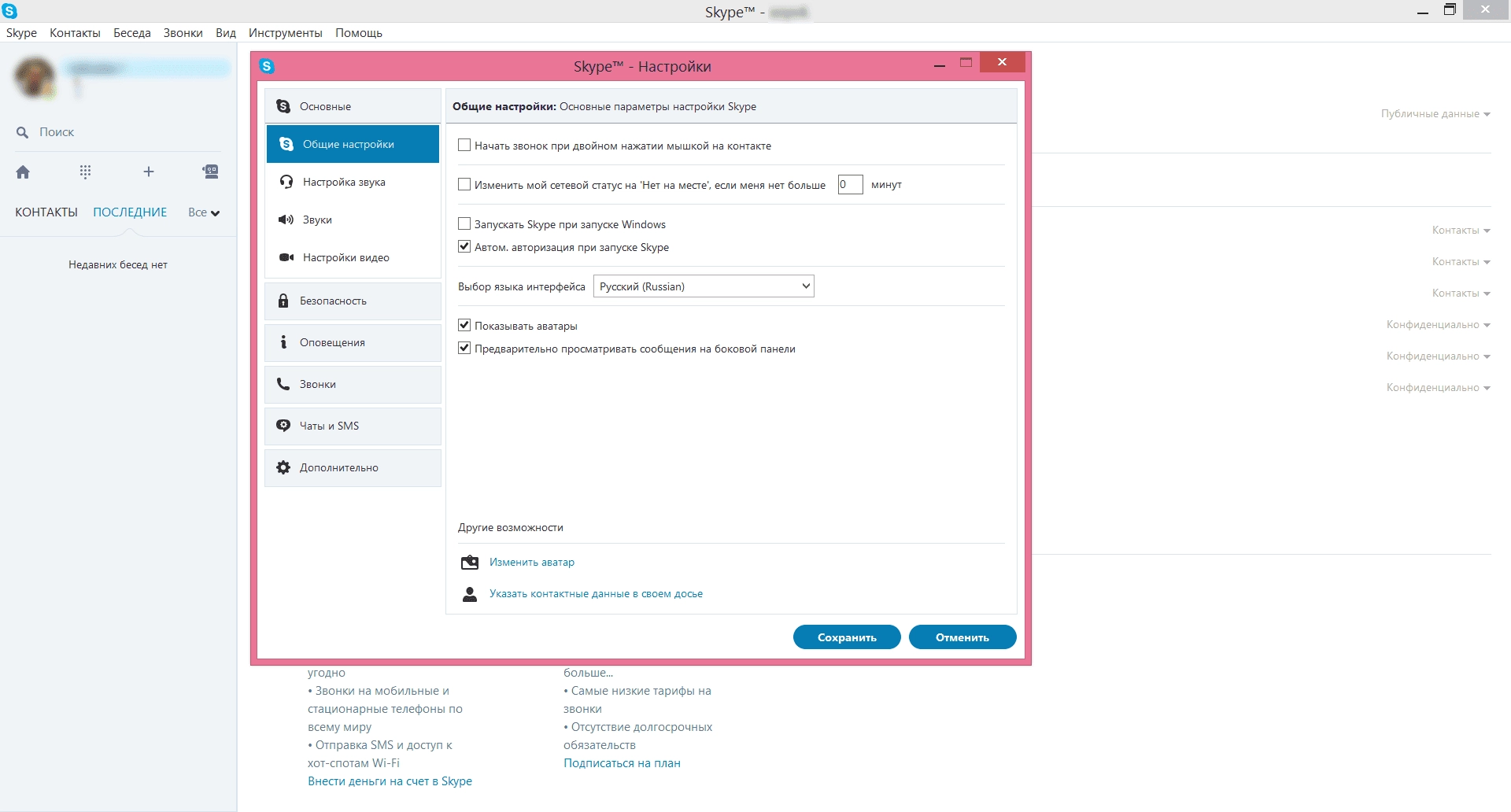Viewport: 1511px width, 812px height.
Task: Click the profile avatar picture
Action: (35, 77)
